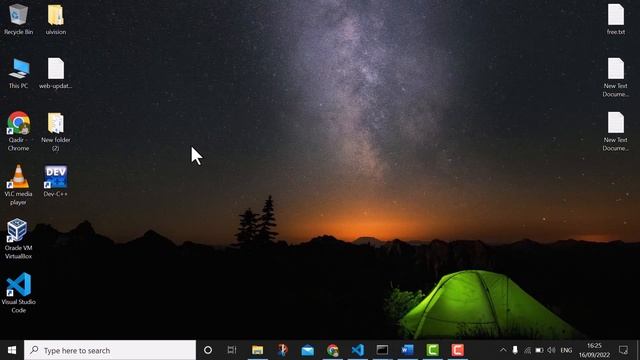
Task: Click the Type here to search box
Action: 110,350
